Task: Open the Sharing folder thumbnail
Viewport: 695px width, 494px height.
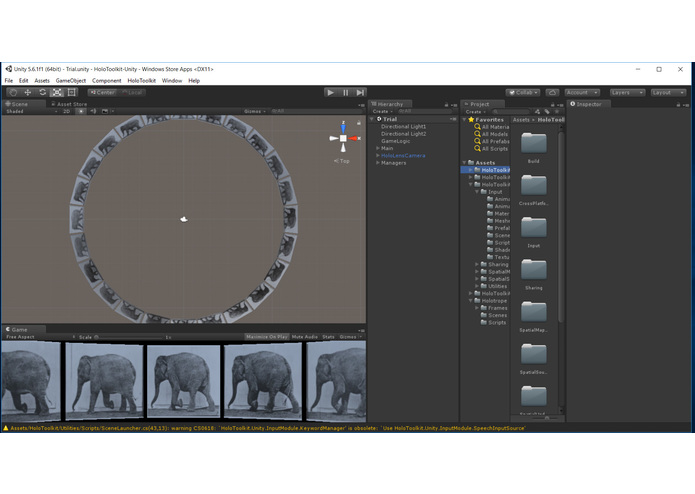Action: tap(534, 269)
